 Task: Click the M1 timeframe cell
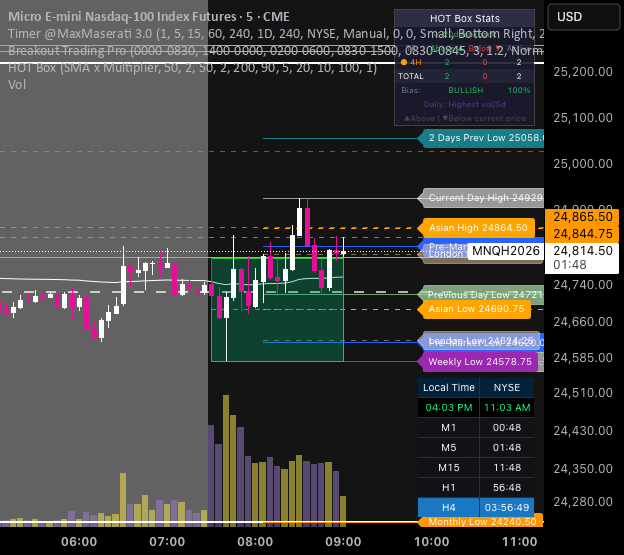(x=448, y=428)
